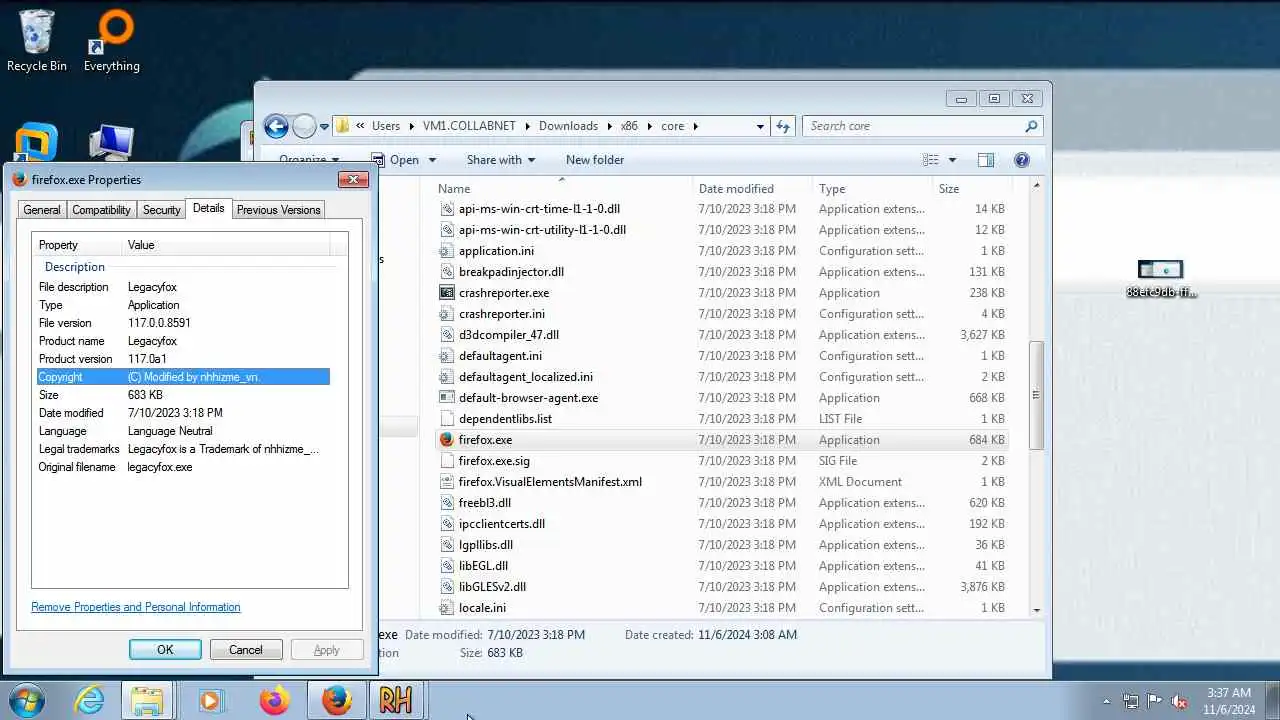Image resolution: width=1280 pixels, height=720 pixels.
Task: Open address bar history dropdown arrow
Action: click(760, 126)
